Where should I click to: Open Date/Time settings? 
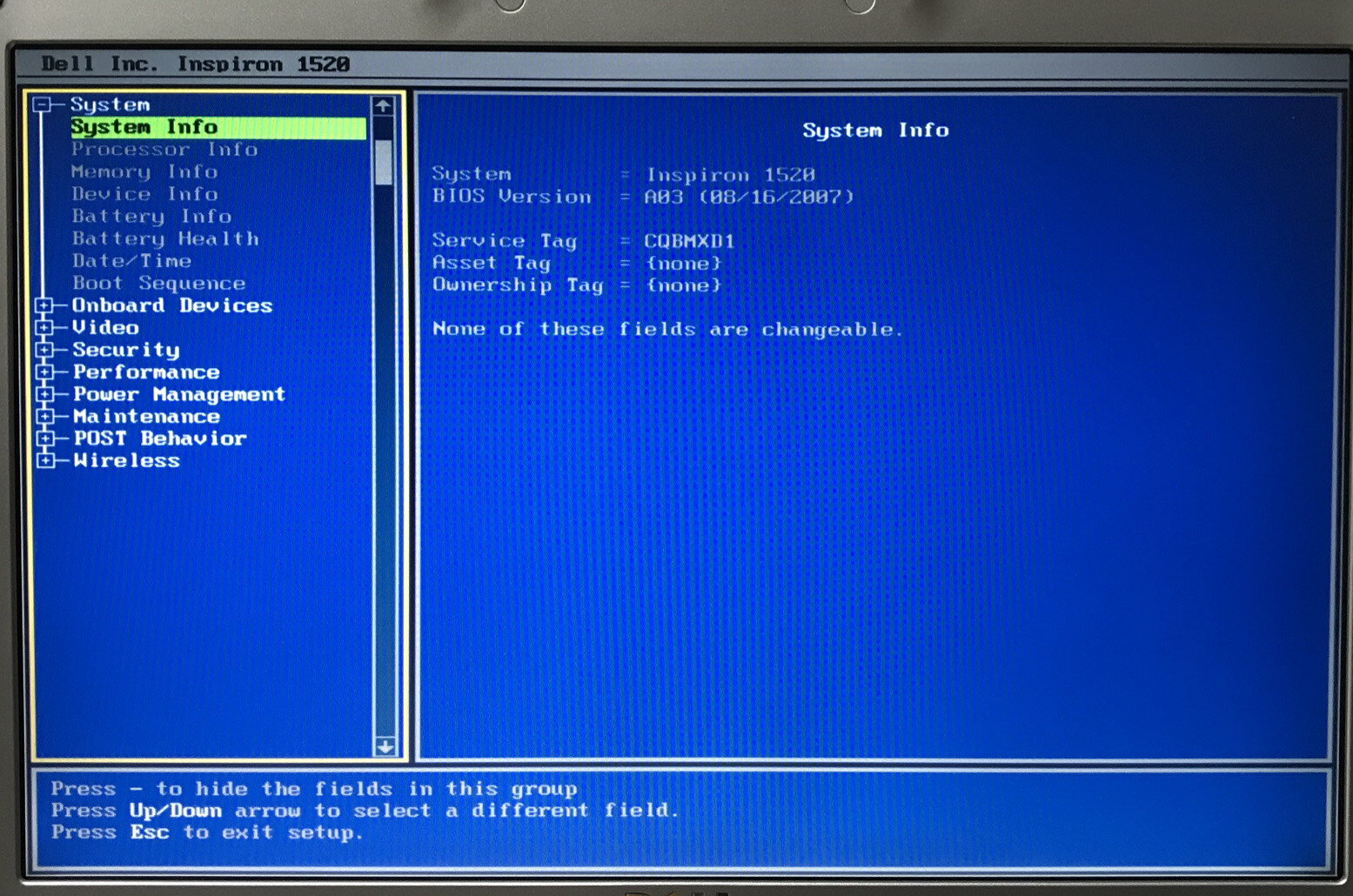131,261
